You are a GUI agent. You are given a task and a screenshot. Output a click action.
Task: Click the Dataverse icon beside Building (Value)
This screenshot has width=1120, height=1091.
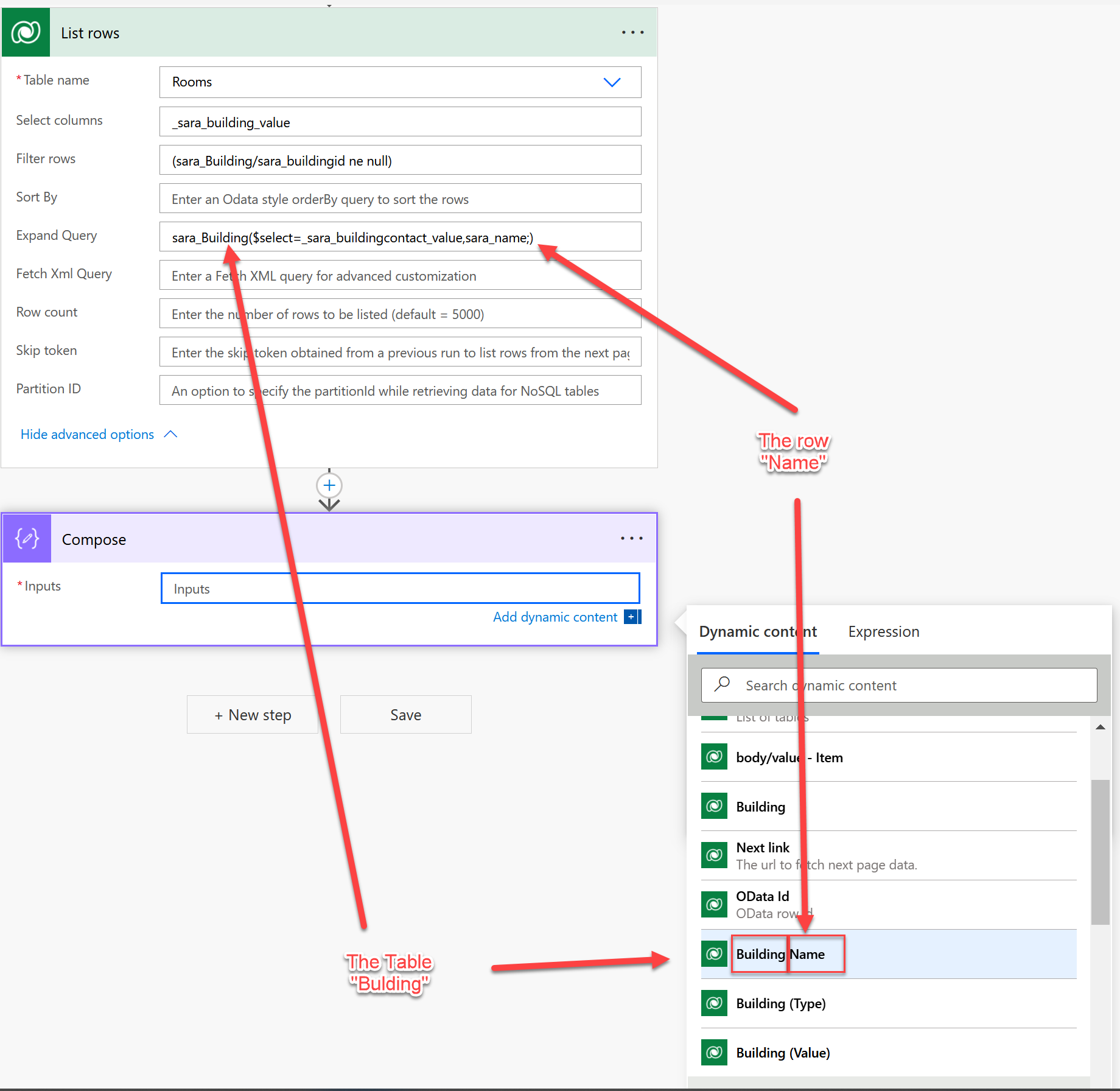(713, 1052)
